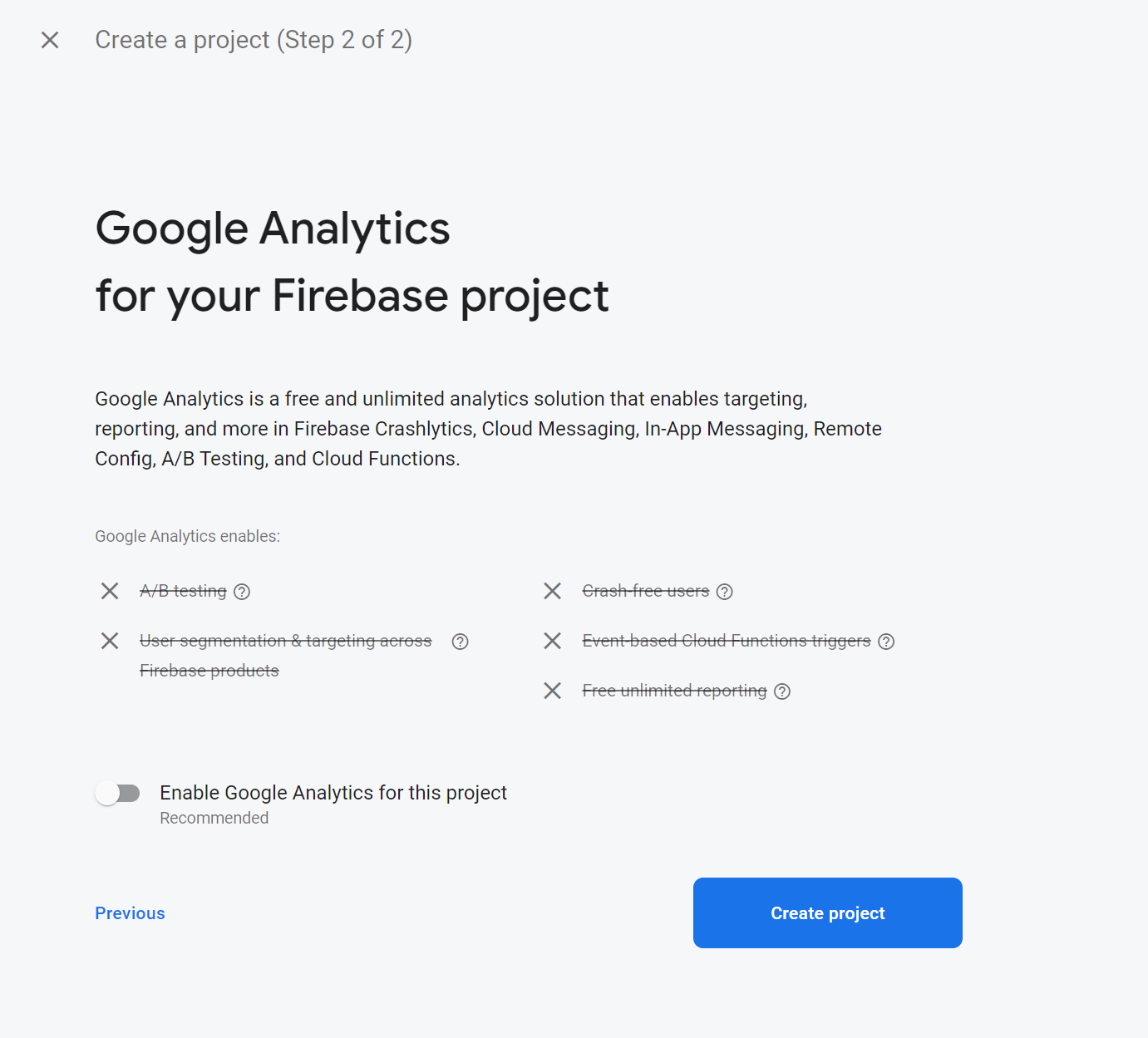Open help tooltip for A/B testing
The image size is (1148, 1038).
tap(241, 591)
